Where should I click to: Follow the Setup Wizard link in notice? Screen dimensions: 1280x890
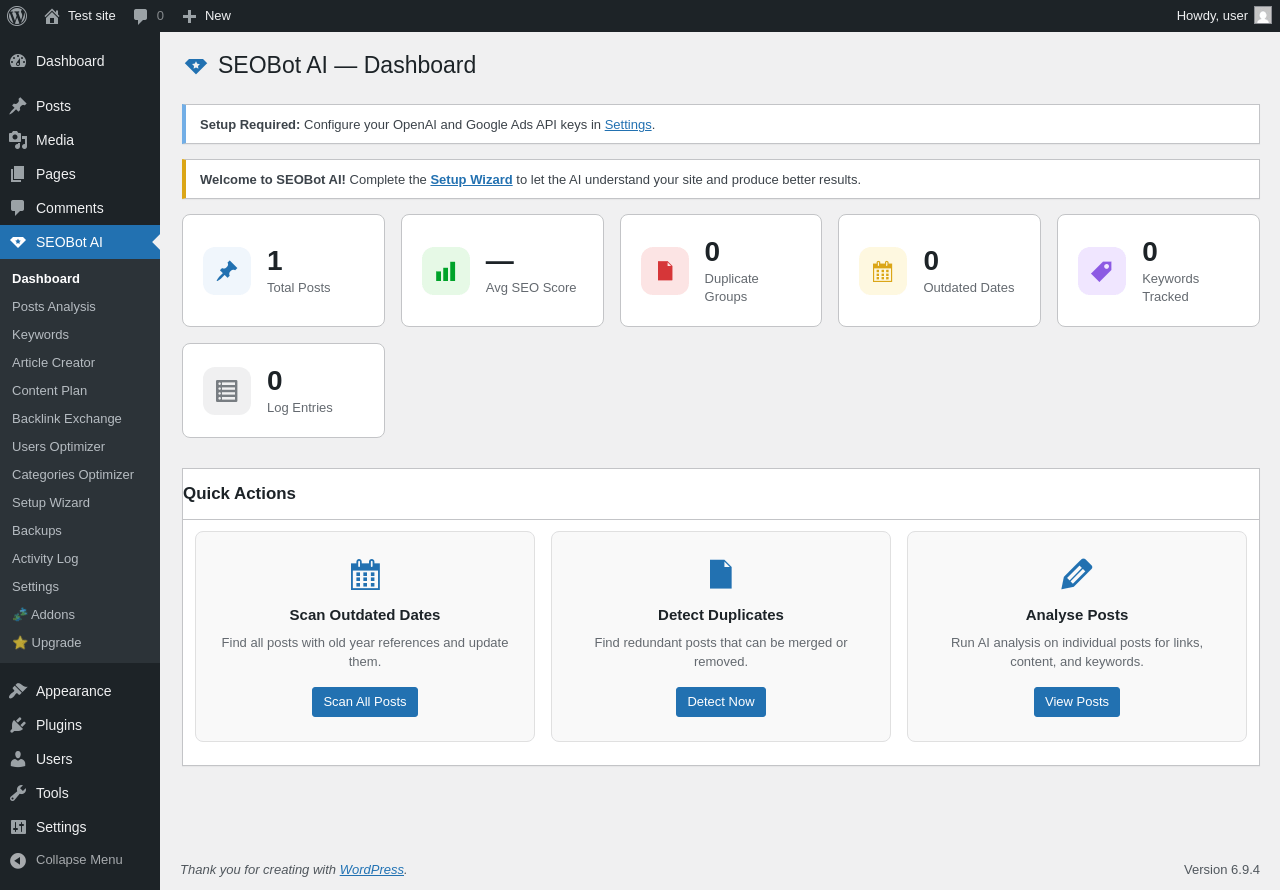[471, 180]
